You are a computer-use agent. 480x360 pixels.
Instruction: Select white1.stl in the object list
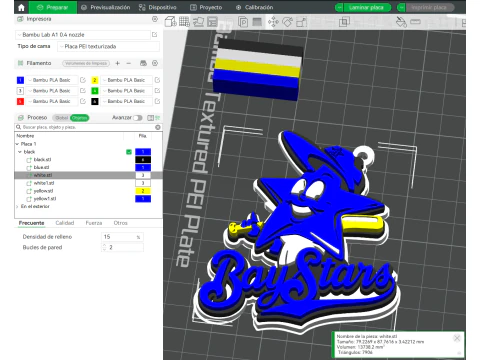coord(44,183)
